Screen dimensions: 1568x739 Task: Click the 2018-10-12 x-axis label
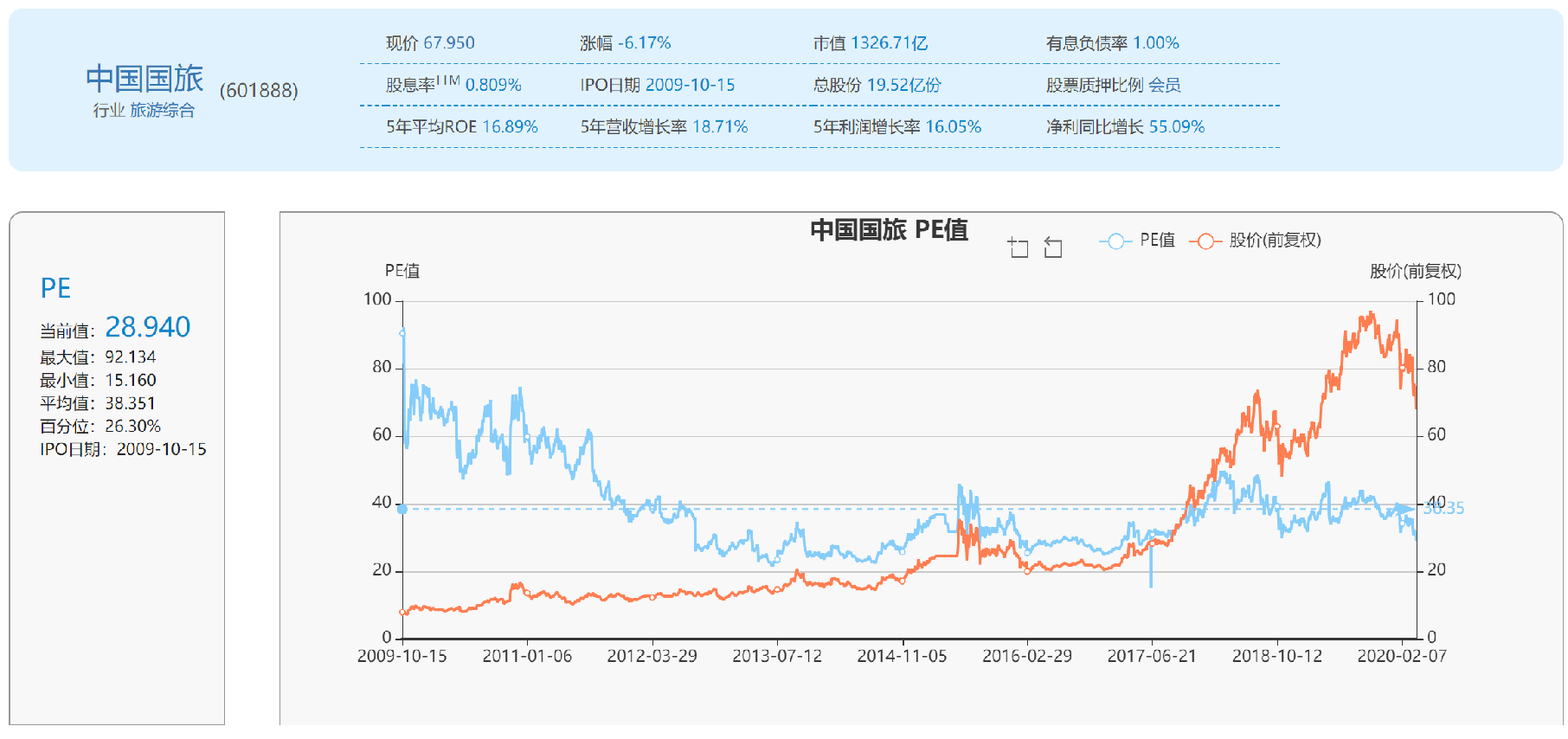[1277, 657]
